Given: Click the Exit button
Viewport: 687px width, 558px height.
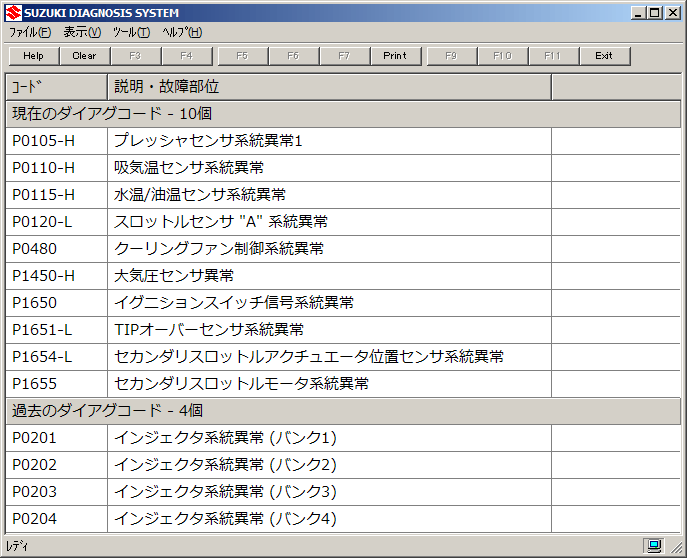Looking at the screenshot, I should pos(604,56).
